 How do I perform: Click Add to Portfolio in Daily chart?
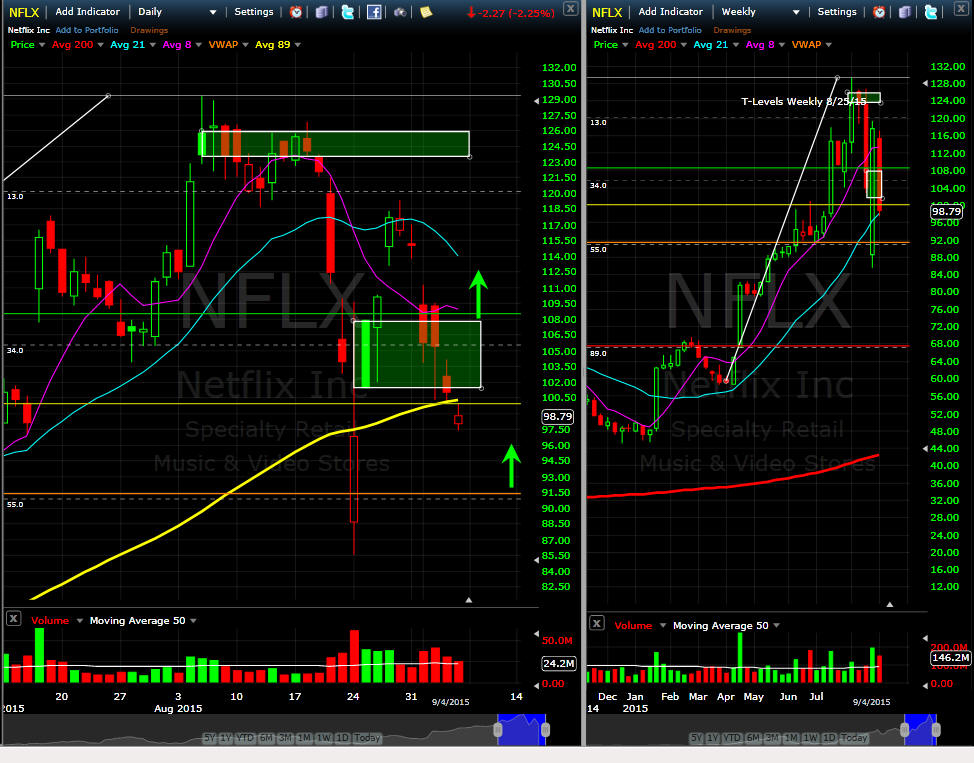click(87, 30)
